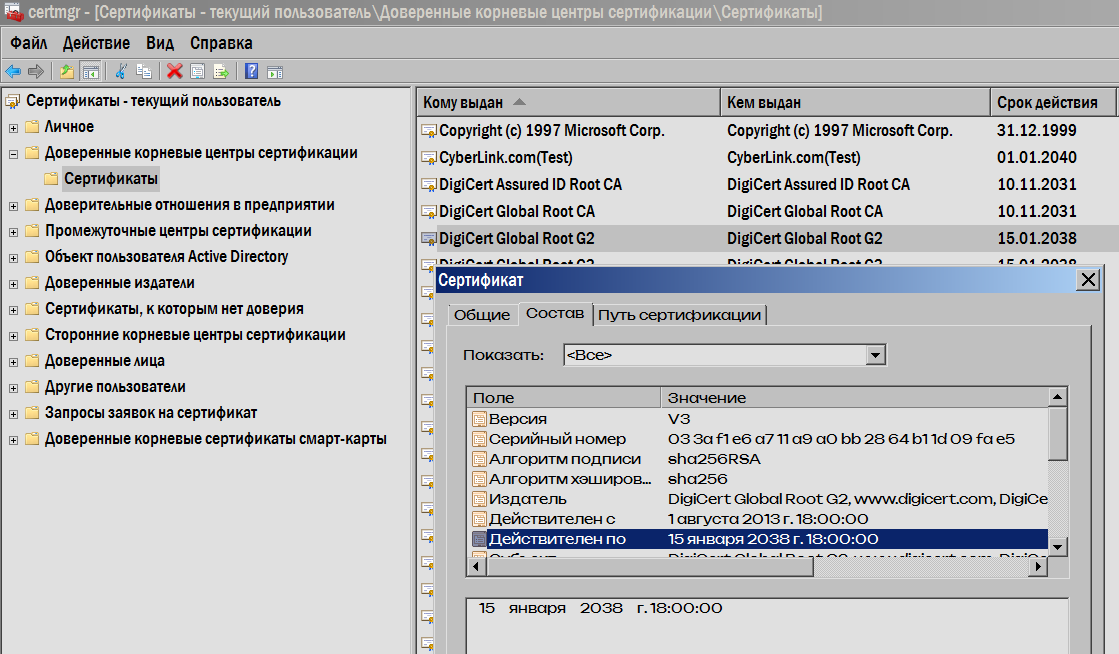Select Запросы заявок на сертификат item
This screenshot has height=654, width=1119.
tap(151, 413)
